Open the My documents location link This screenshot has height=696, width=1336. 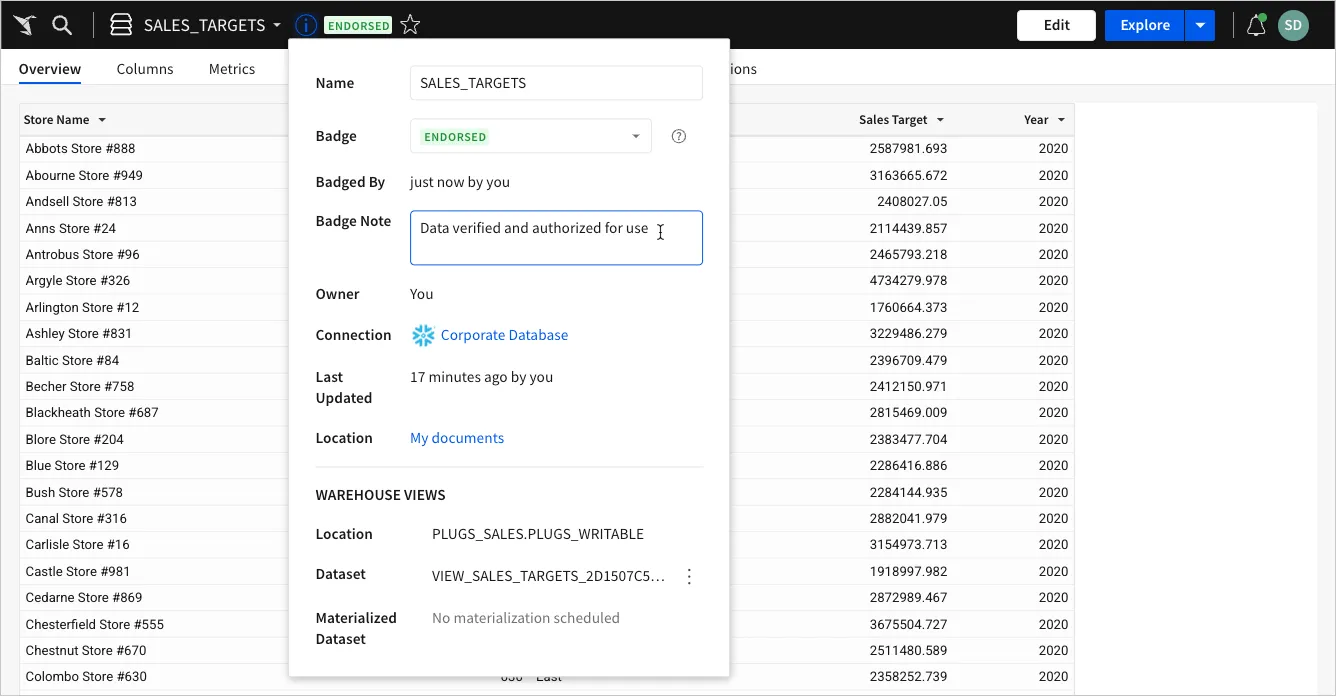457,438
